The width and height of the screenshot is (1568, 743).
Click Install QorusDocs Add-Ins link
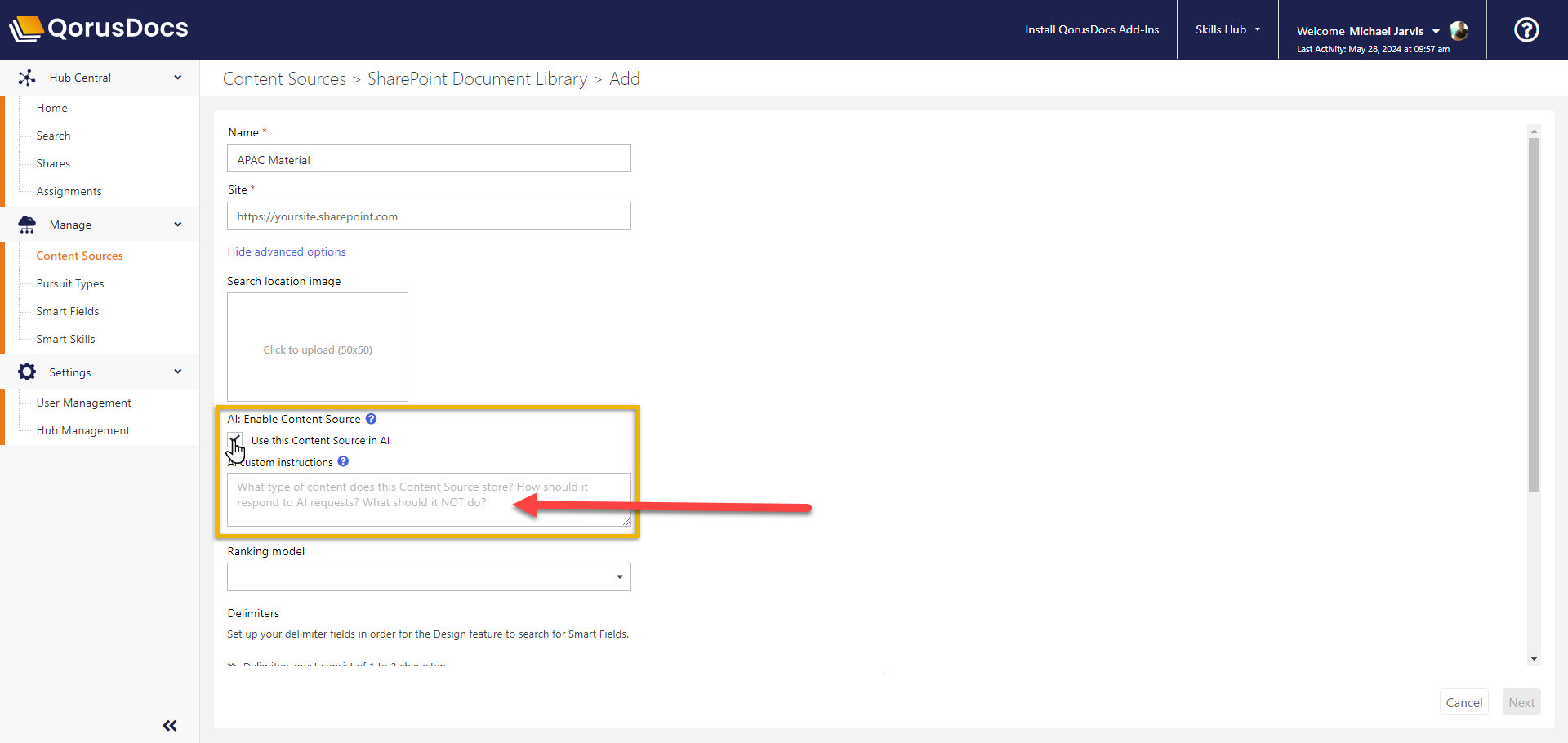point(1092,29)
